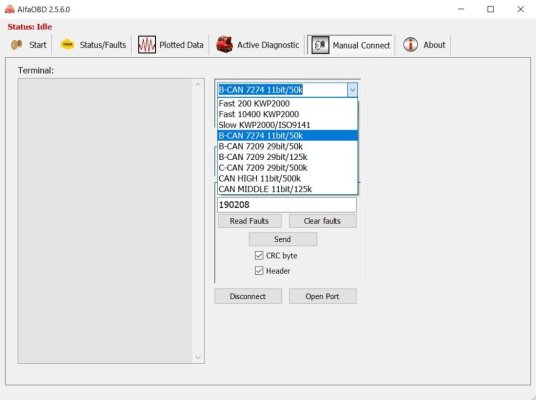Click the Start connector icon
The width and height of the screenshot is (536, 400).
pyautogui.click(x=16, y=45)
